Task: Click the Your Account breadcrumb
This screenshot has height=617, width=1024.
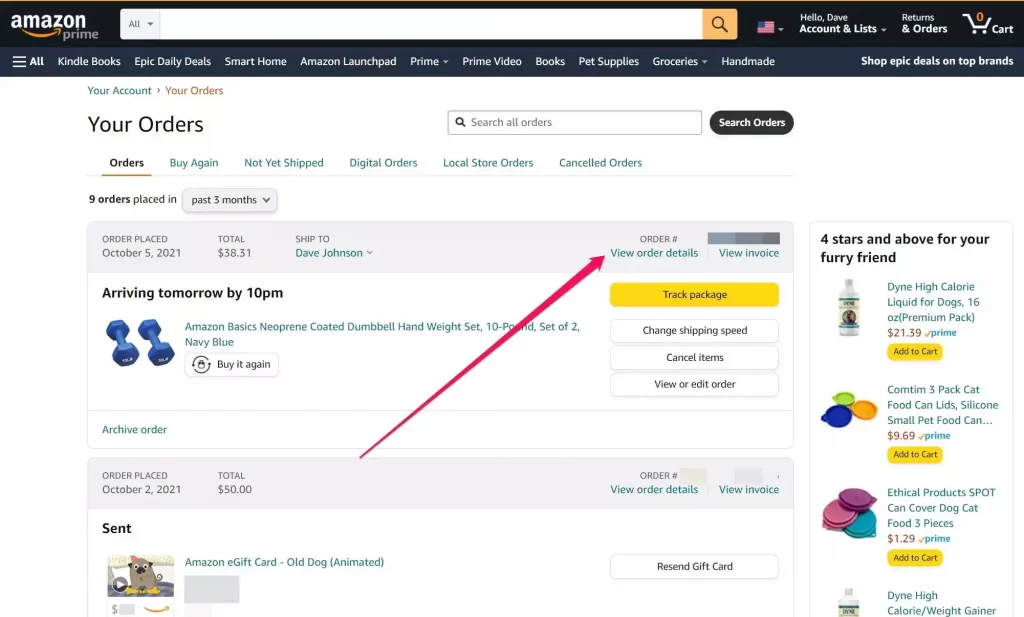Action: point(120,90)
